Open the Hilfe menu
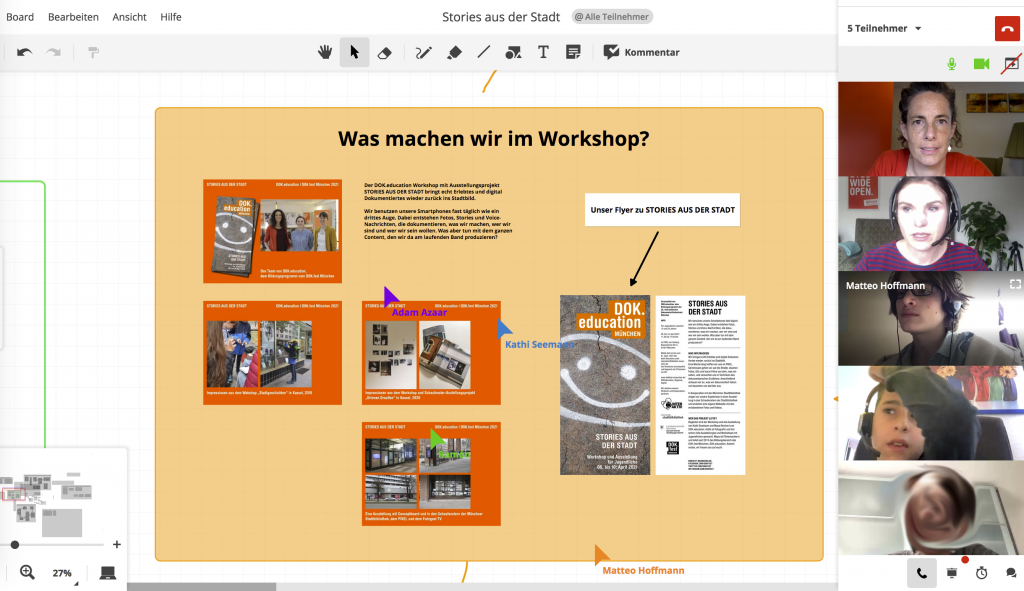Viewport: 1024px width, 591px height. coord(171,17)
